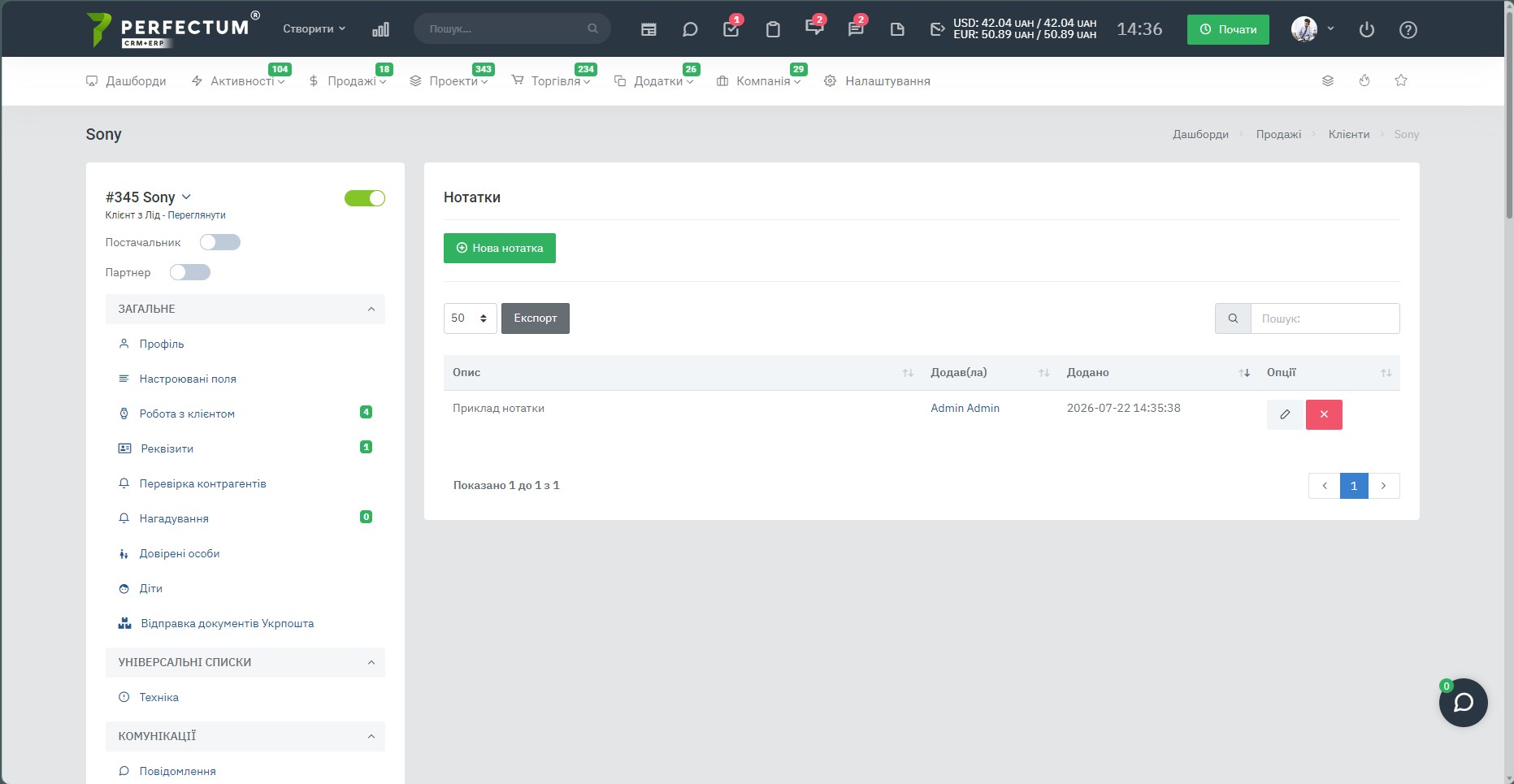Open tasks checkbox icon with badge 1
This screenshot has height=784, width=1514.
point(731,28)
